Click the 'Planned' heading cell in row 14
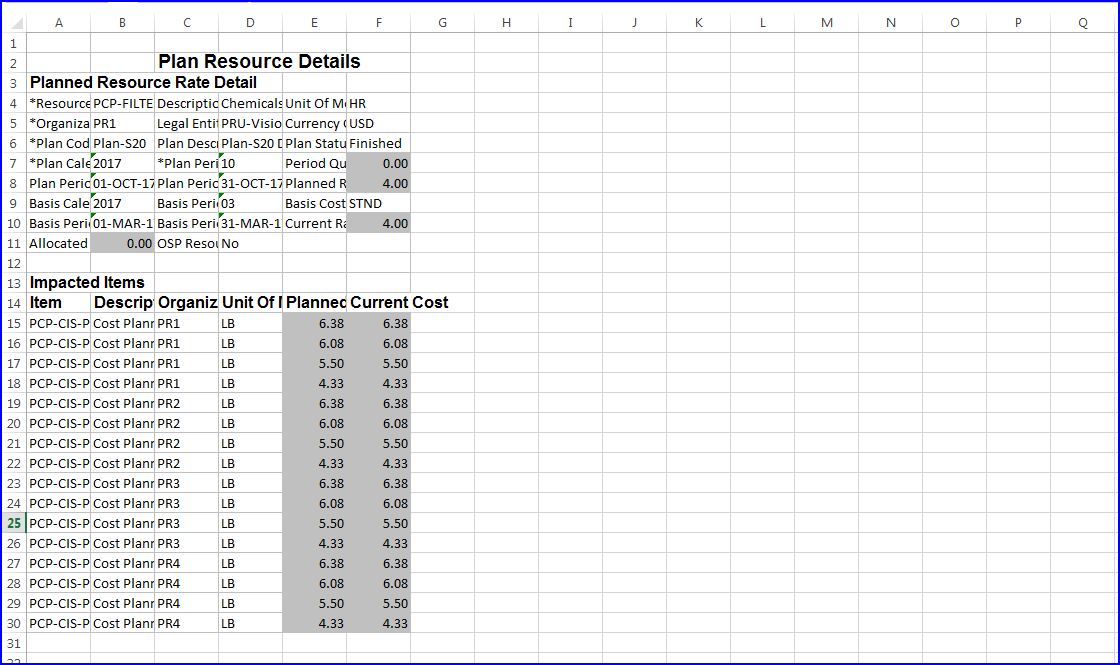The height and width of the screenshot is (665, 1120). [315, 302]
